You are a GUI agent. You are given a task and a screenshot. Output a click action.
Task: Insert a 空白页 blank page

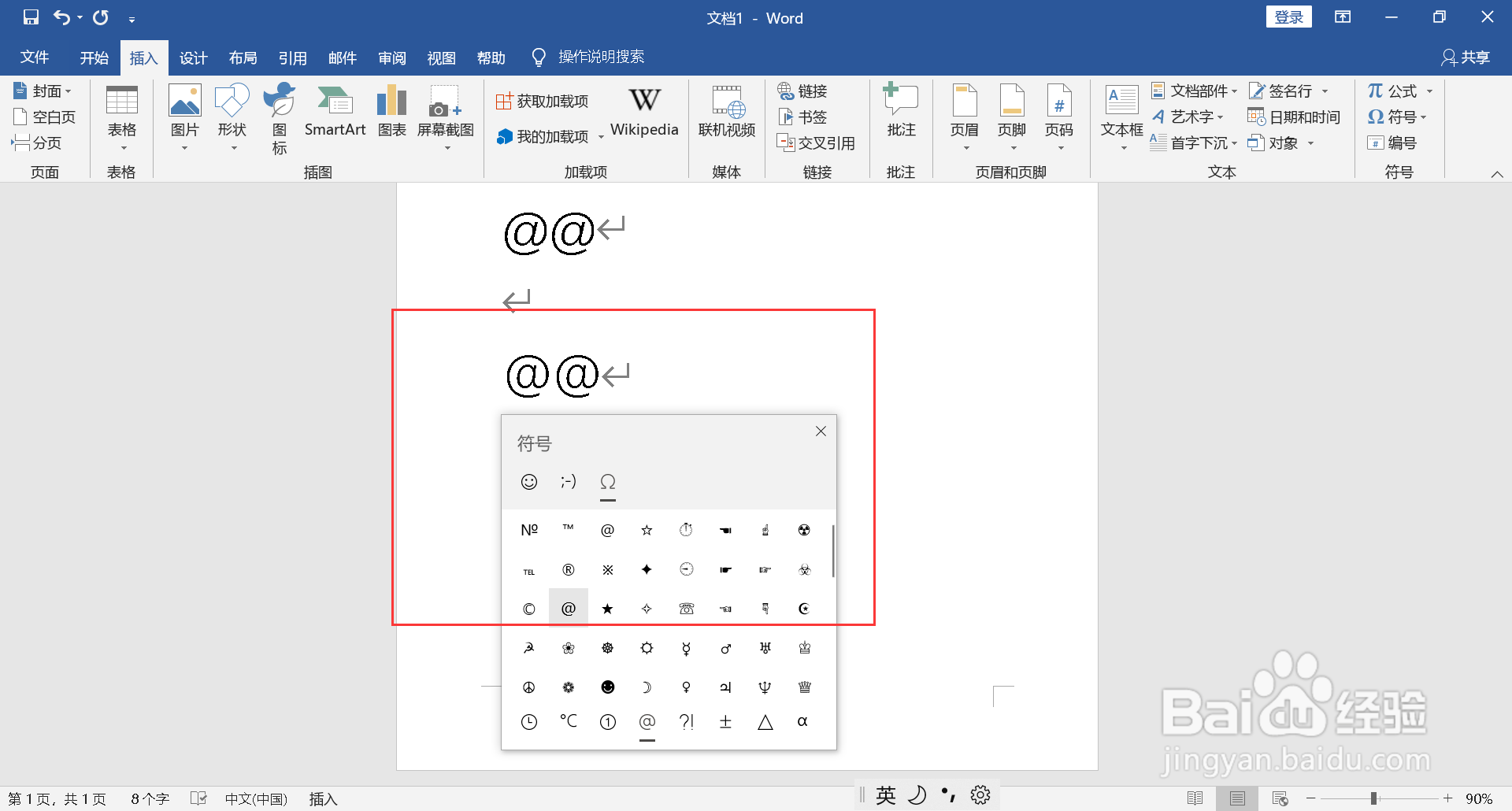click(x=45, y=117)
